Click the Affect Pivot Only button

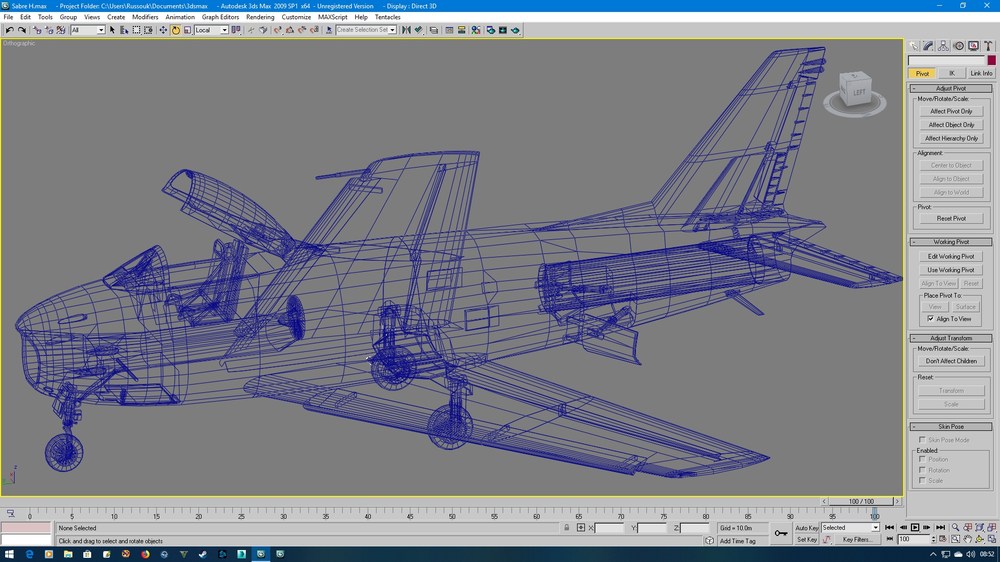click(951, 111)
